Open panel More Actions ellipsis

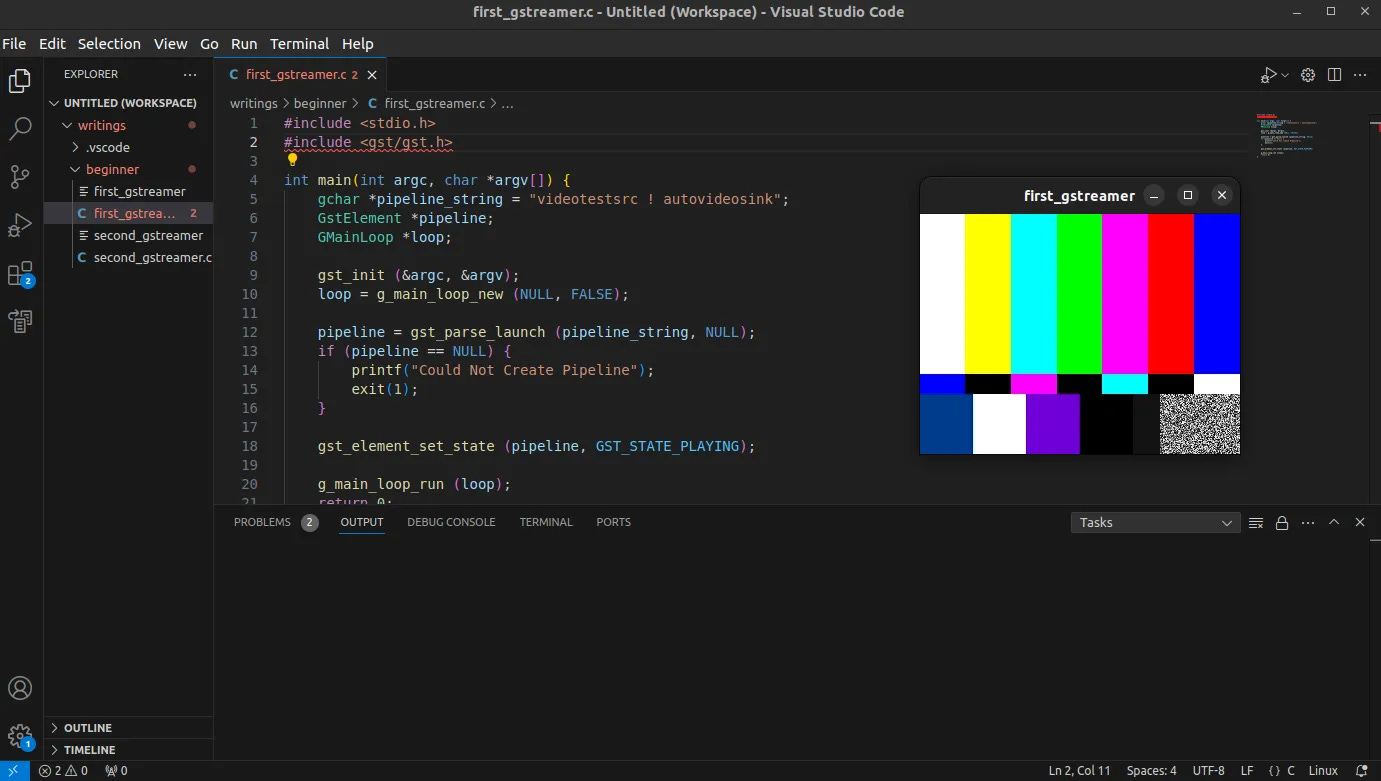[x=1308, y=522]
